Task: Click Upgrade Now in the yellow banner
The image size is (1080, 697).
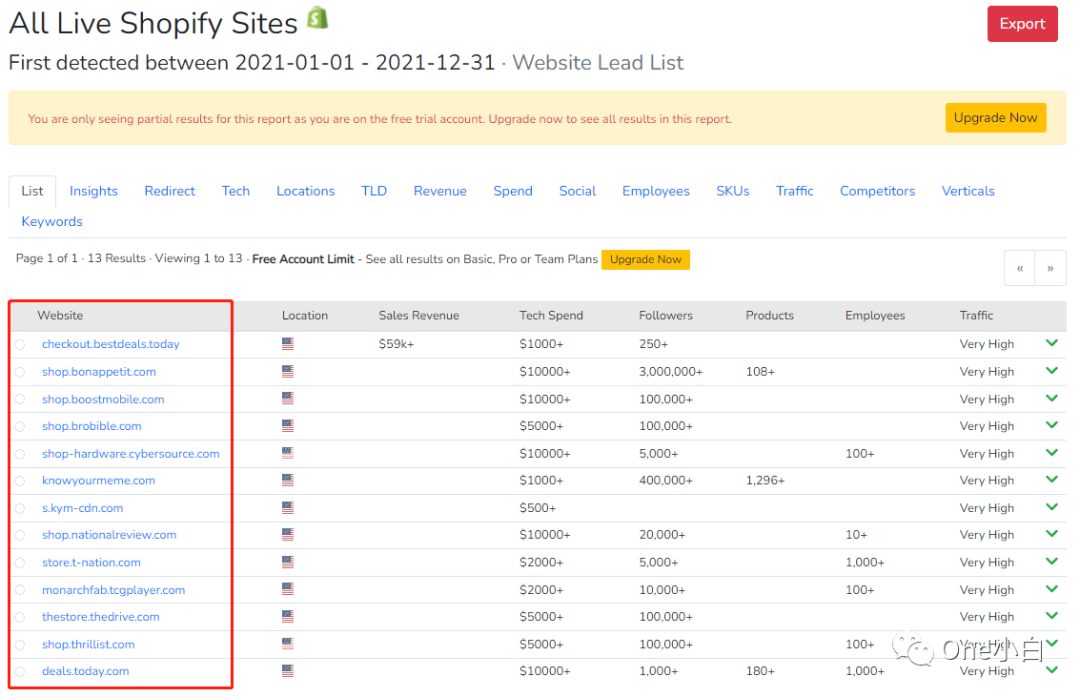Action: pyautogui.click(x=995, y=118)
